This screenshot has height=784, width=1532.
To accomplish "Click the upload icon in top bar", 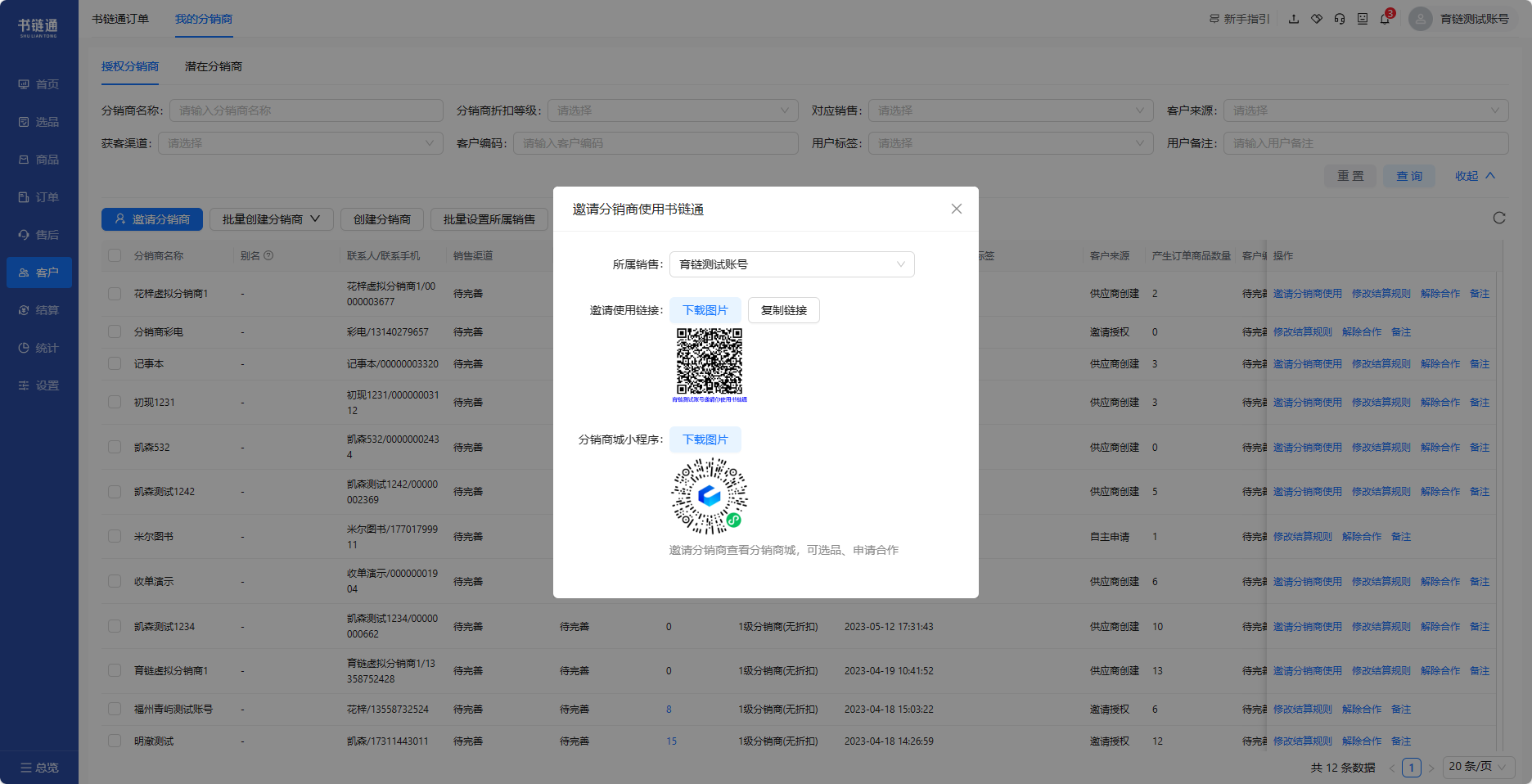I will click(1294, 19).
